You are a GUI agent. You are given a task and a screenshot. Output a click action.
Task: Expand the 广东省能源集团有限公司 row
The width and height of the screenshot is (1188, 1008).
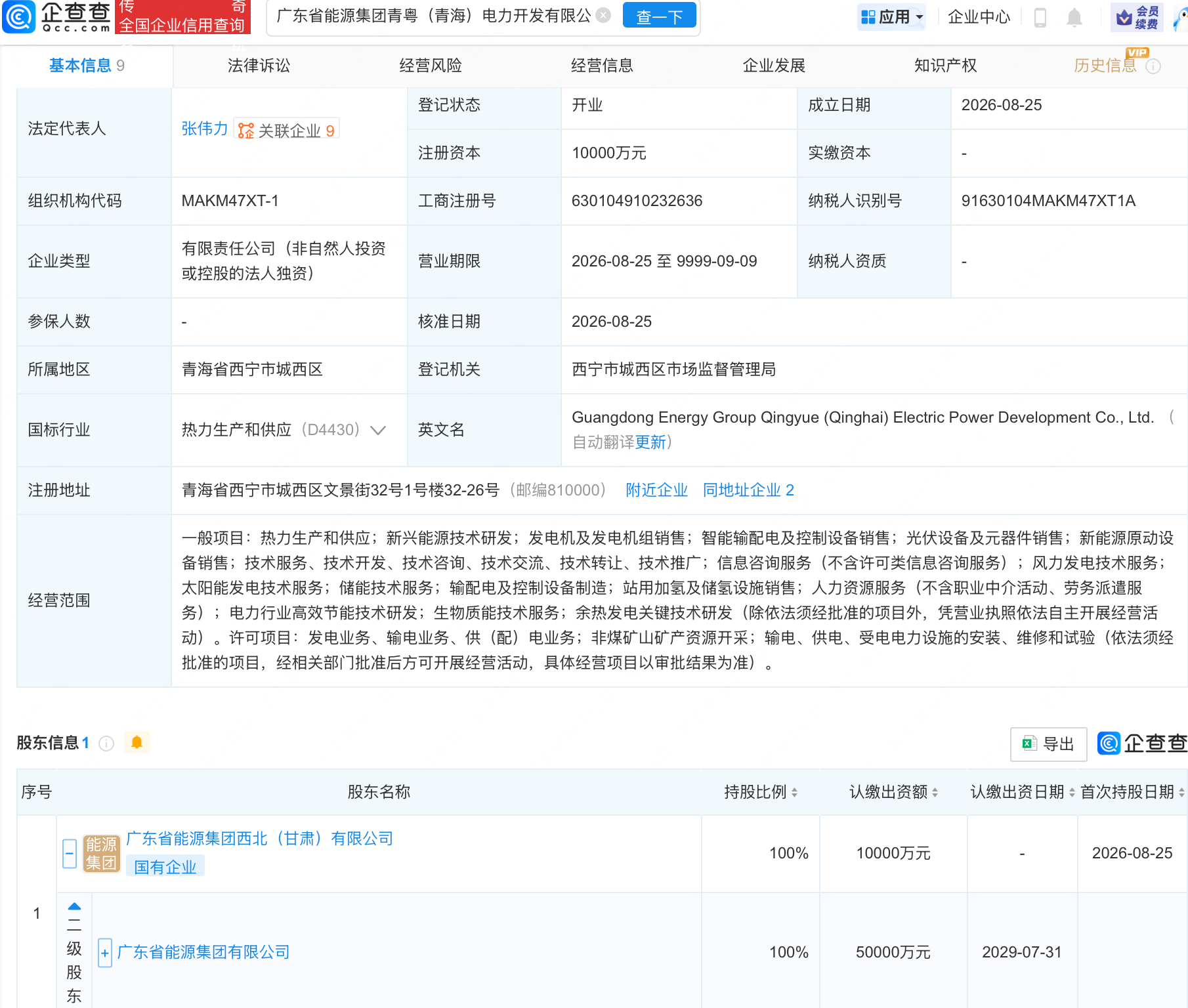click(105, 953)
